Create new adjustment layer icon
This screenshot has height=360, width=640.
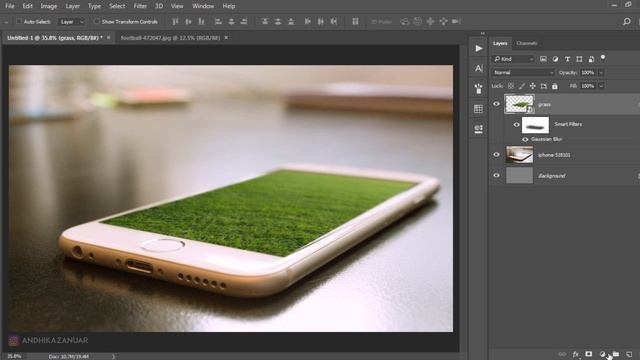(602, 354)
